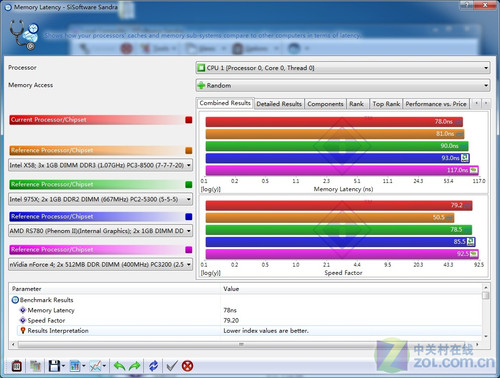Click the bar chart type icon
This screenshot has height=378, width=500.
point(75,366)
